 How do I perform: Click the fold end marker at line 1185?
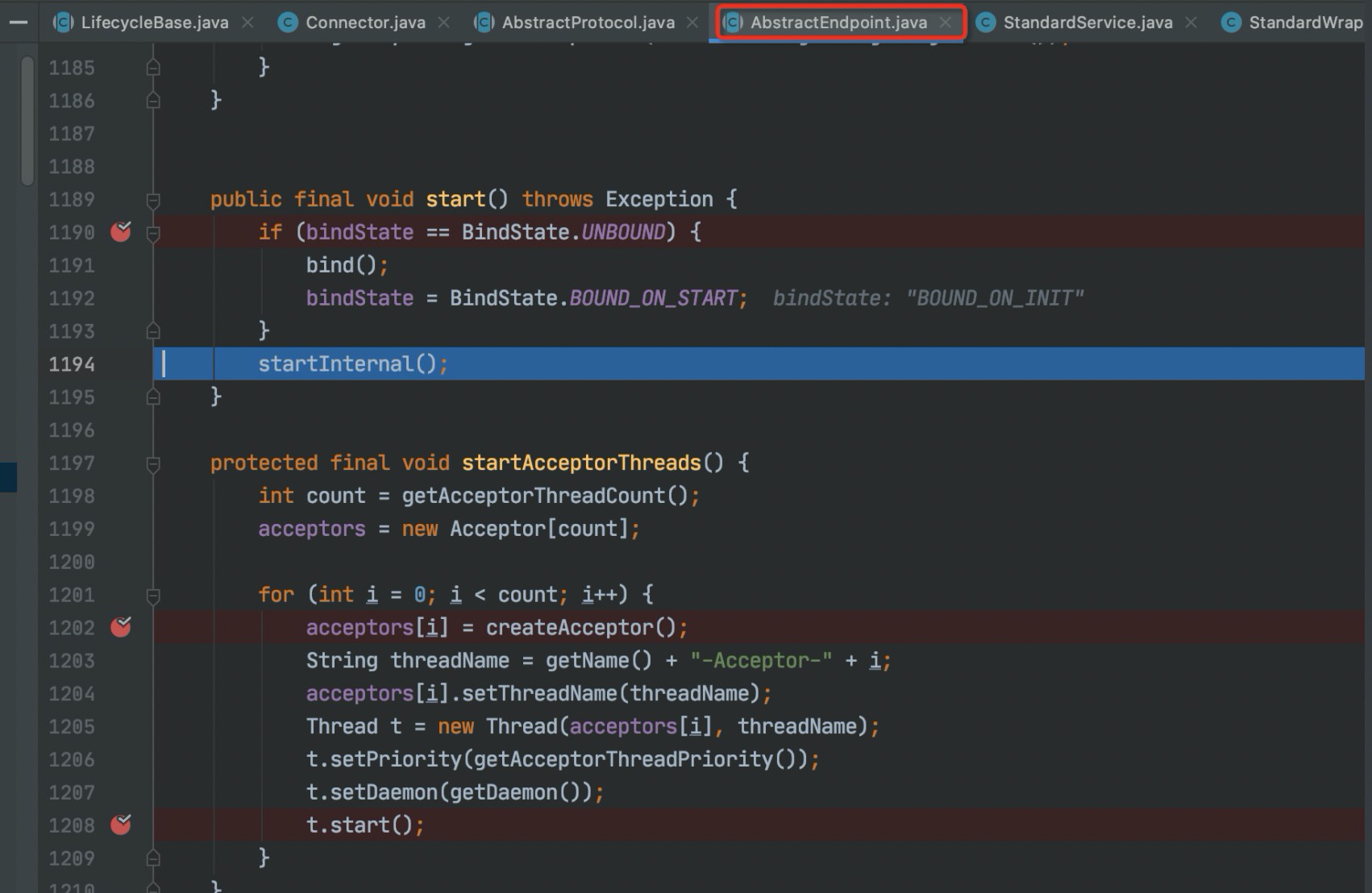(x=153, y=69)
